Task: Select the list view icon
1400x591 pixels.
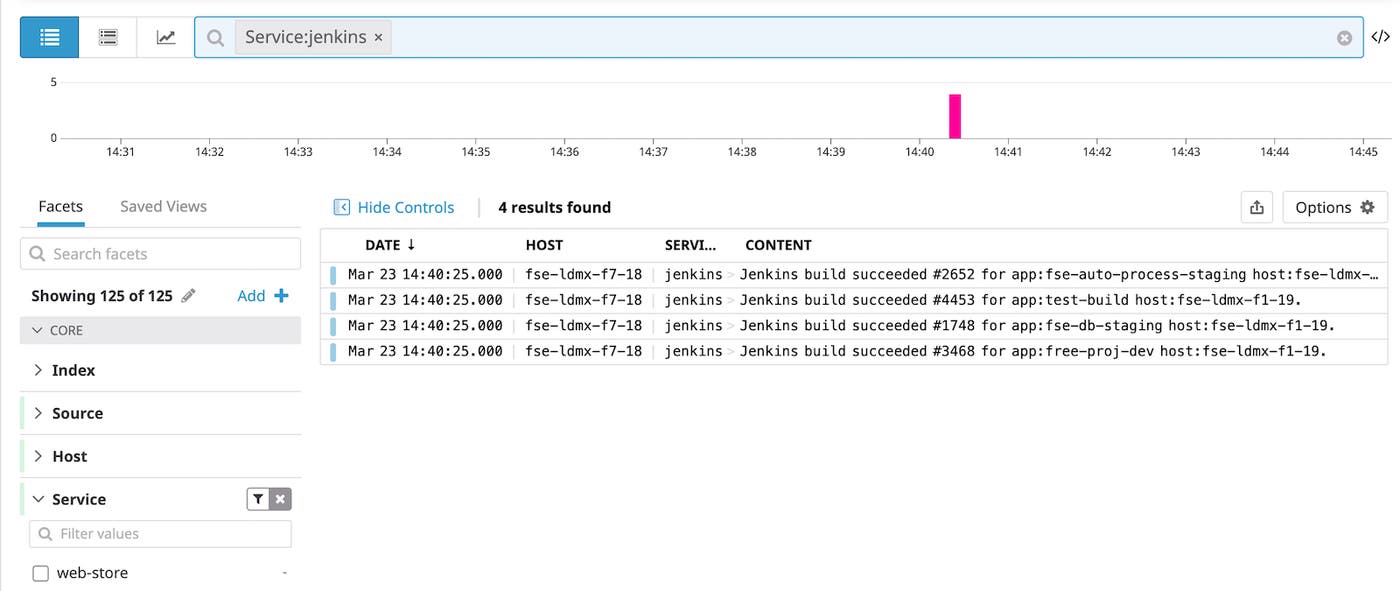Action: (48, 36)
